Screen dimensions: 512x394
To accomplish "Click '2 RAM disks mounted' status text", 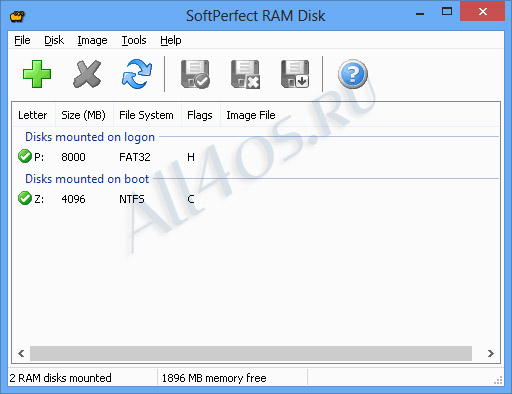I will 60,378.
